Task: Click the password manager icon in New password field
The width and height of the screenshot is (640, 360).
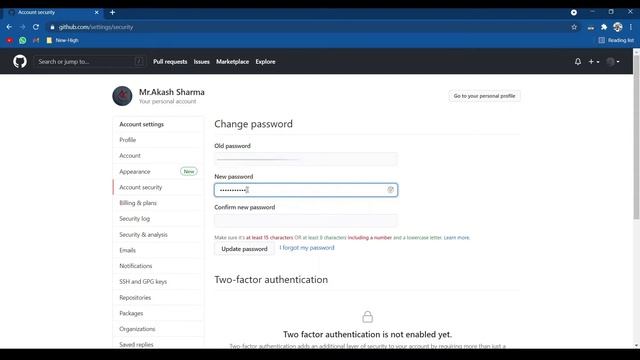Action: pyautogui.click(x=390, y=190)
